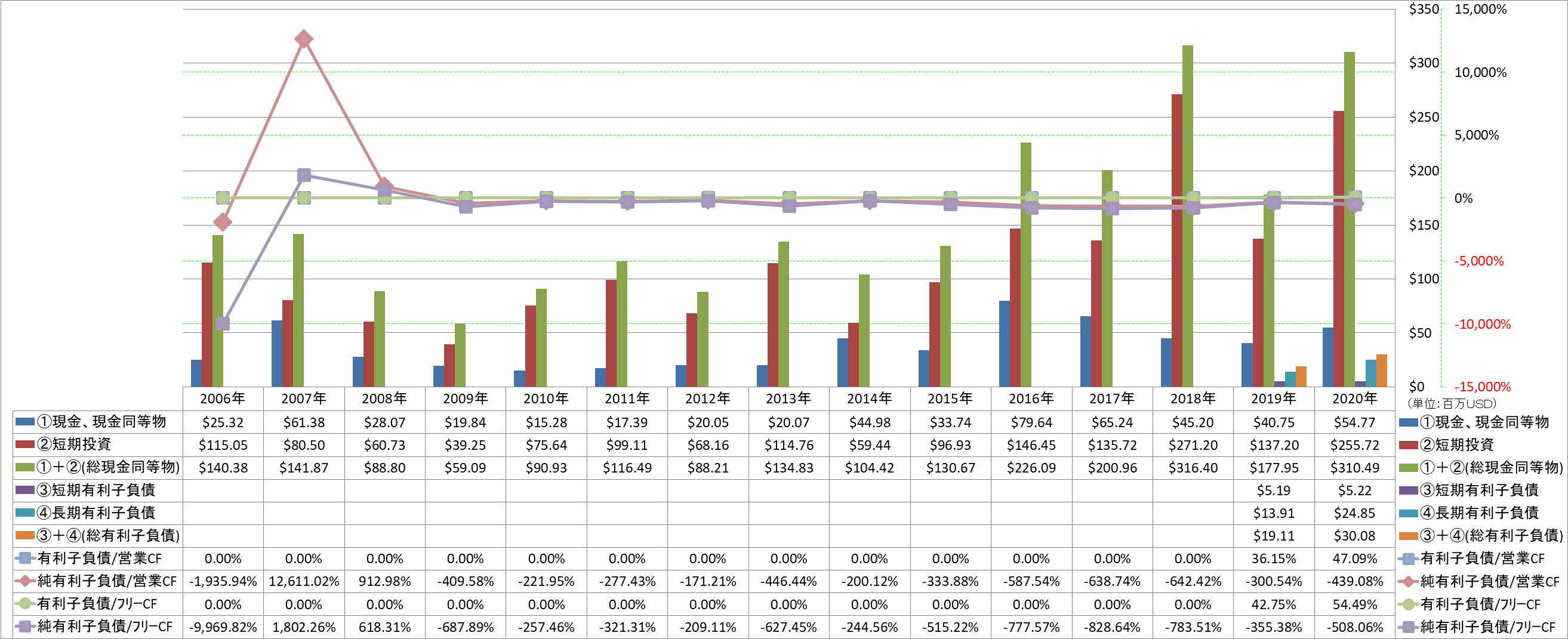Click the -828.64% cell under 2017年
Image resolution: width=1568 pixels, height=639 pixels.
(x=1112, y=628)
